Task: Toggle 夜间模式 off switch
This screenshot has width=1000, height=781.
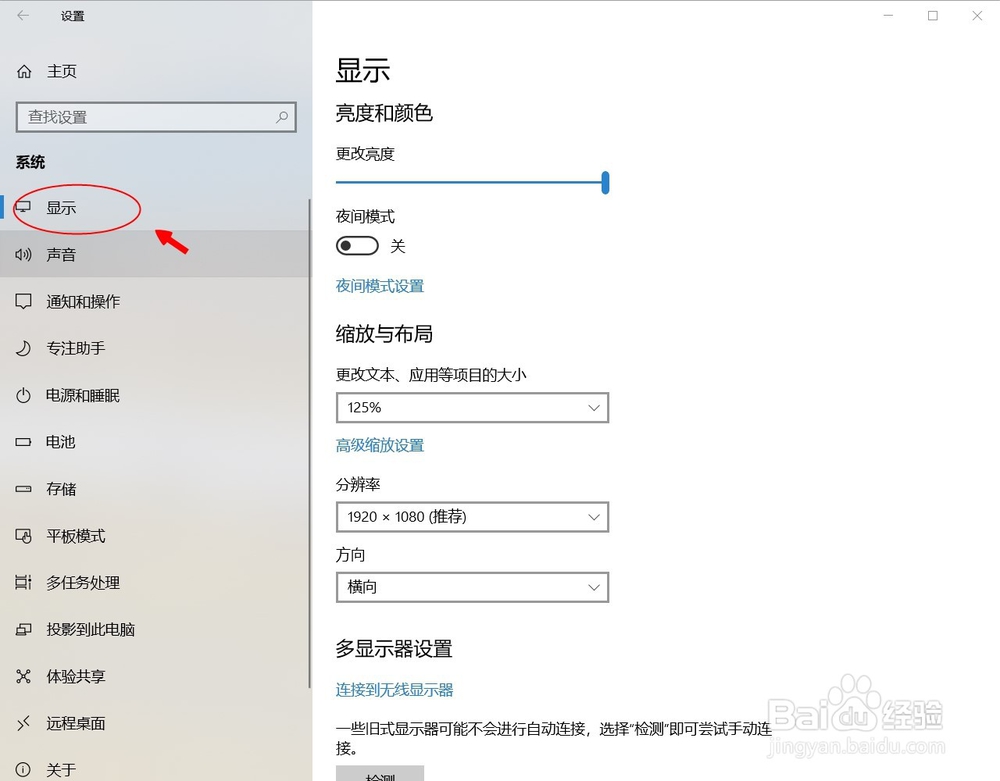Action: tap(357, 245)
